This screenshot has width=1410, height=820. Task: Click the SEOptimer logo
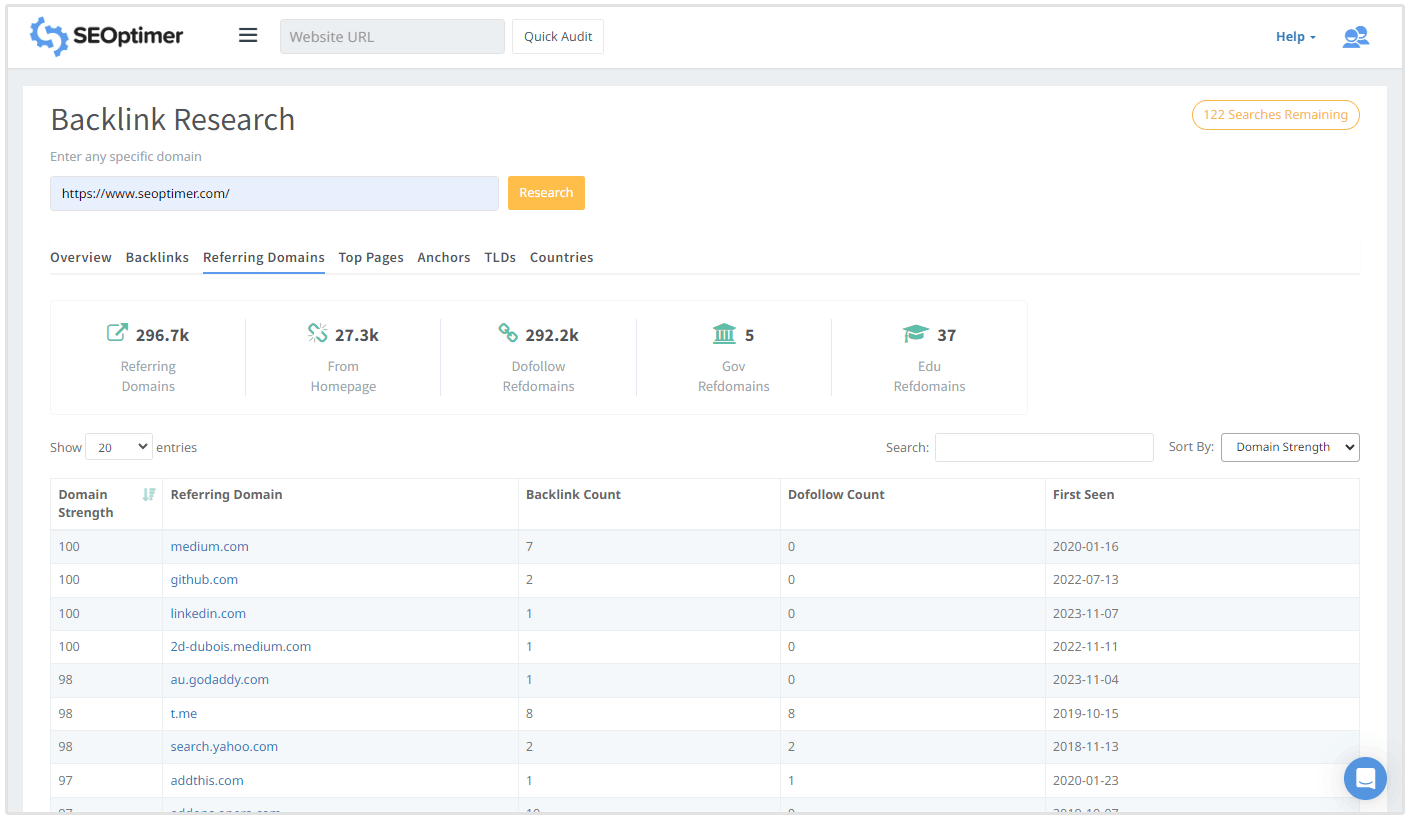click(107, 37)
